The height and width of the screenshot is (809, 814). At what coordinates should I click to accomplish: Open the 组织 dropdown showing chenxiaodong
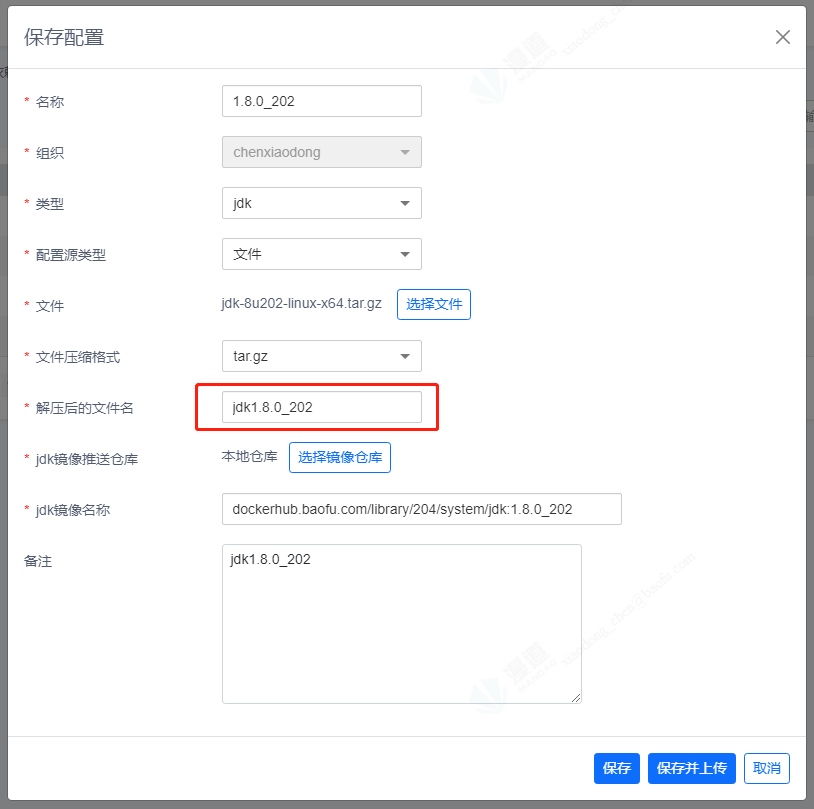pos(321,152)
